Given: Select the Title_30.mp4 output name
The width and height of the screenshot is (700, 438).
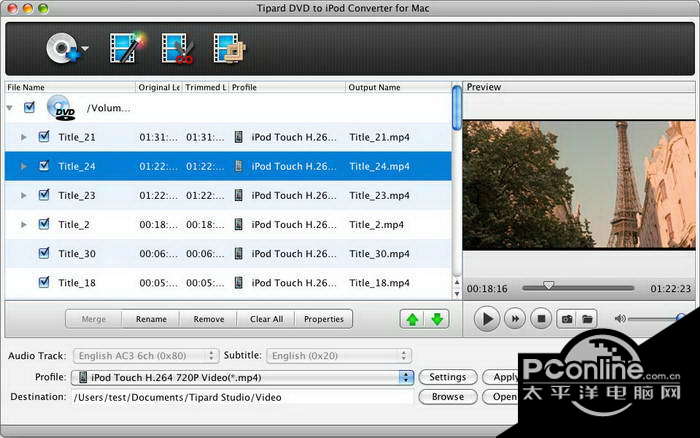Looking at the screenshot, I should pos(379,254).
